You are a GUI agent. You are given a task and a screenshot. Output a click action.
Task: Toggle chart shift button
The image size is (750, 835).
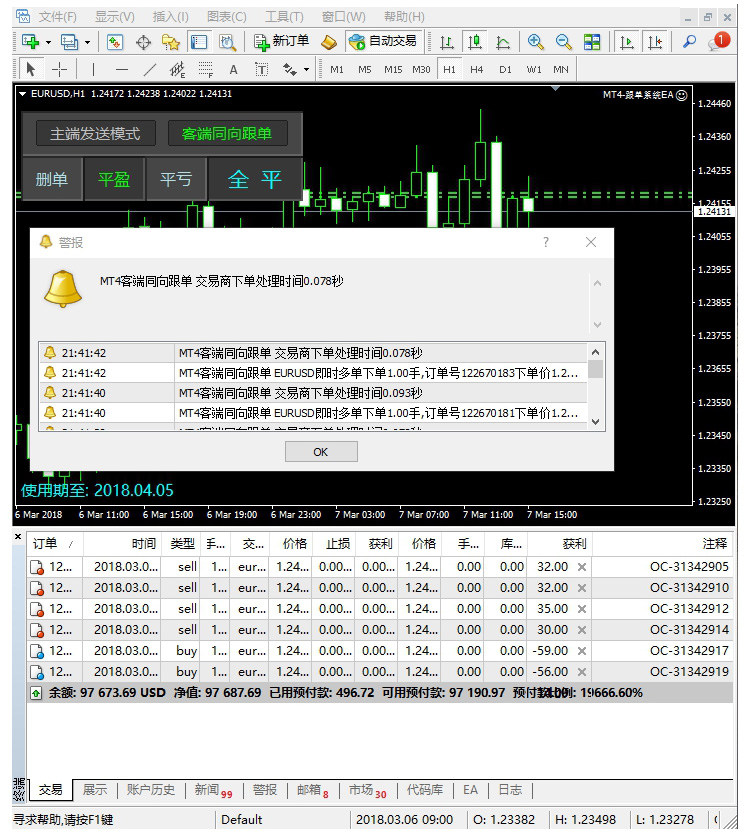pos(655,42)
